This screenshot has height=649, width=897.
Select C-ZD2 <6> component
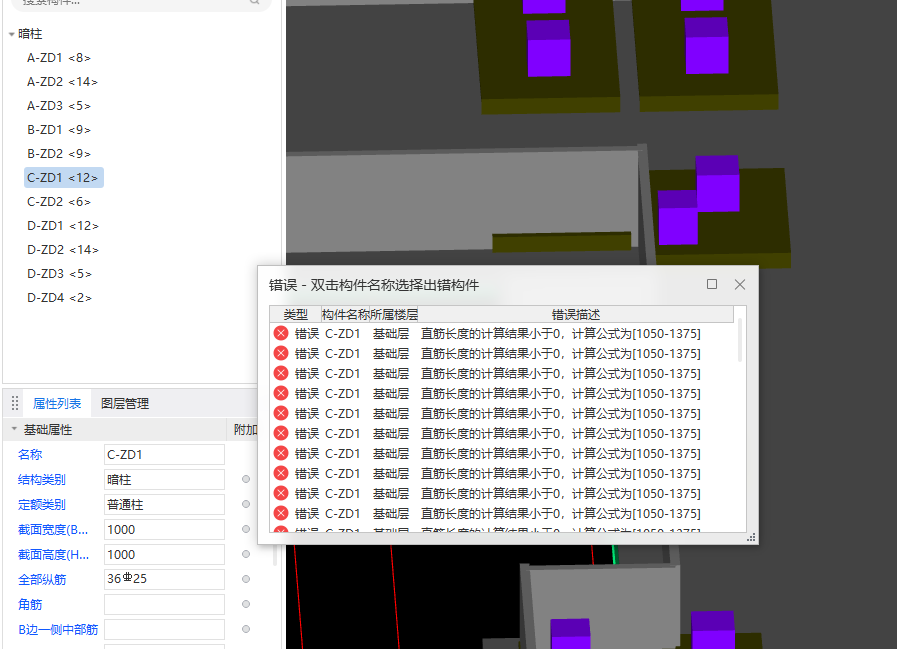(59, 202)
